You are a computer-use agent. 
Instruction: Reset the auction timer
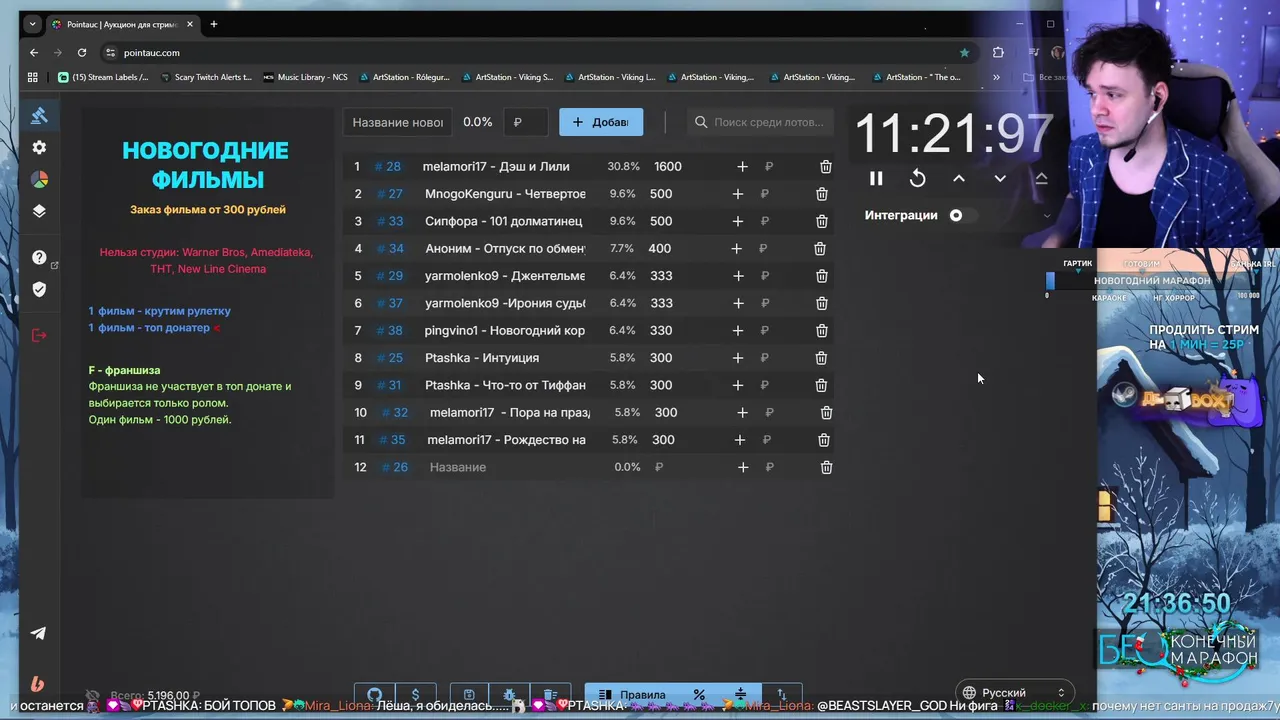coord(917,179)
